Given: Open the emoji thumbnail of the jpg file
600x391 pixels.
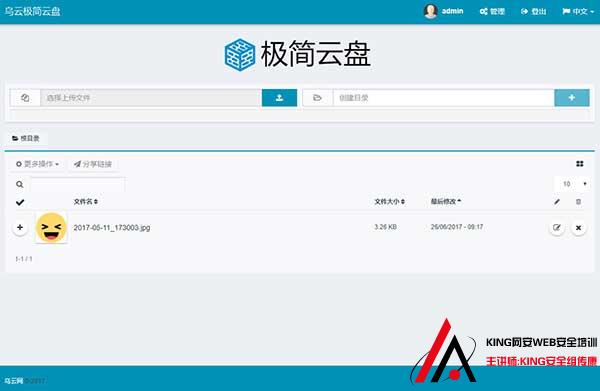Looking at the screenshot, I should [x=51, y=227].
